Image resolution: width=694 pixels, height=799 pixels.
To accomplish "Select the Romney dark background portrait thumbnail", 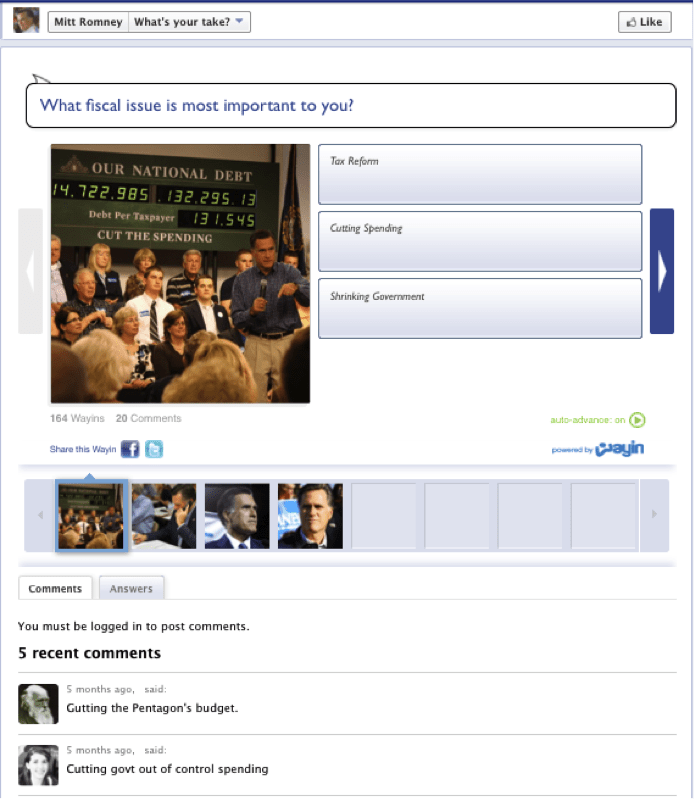I will (x=237, y=516).
